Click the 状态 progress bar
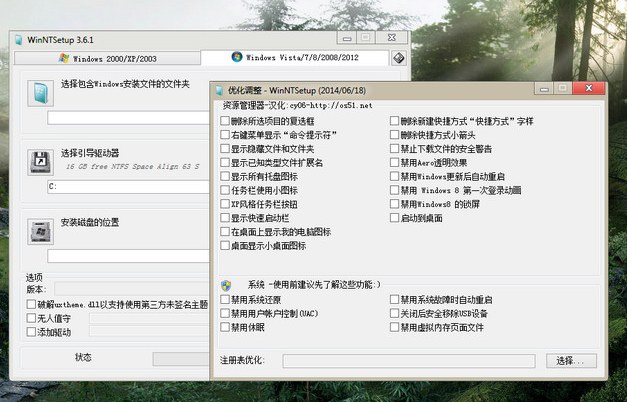627x402 pixels. [x=181, y=359]
